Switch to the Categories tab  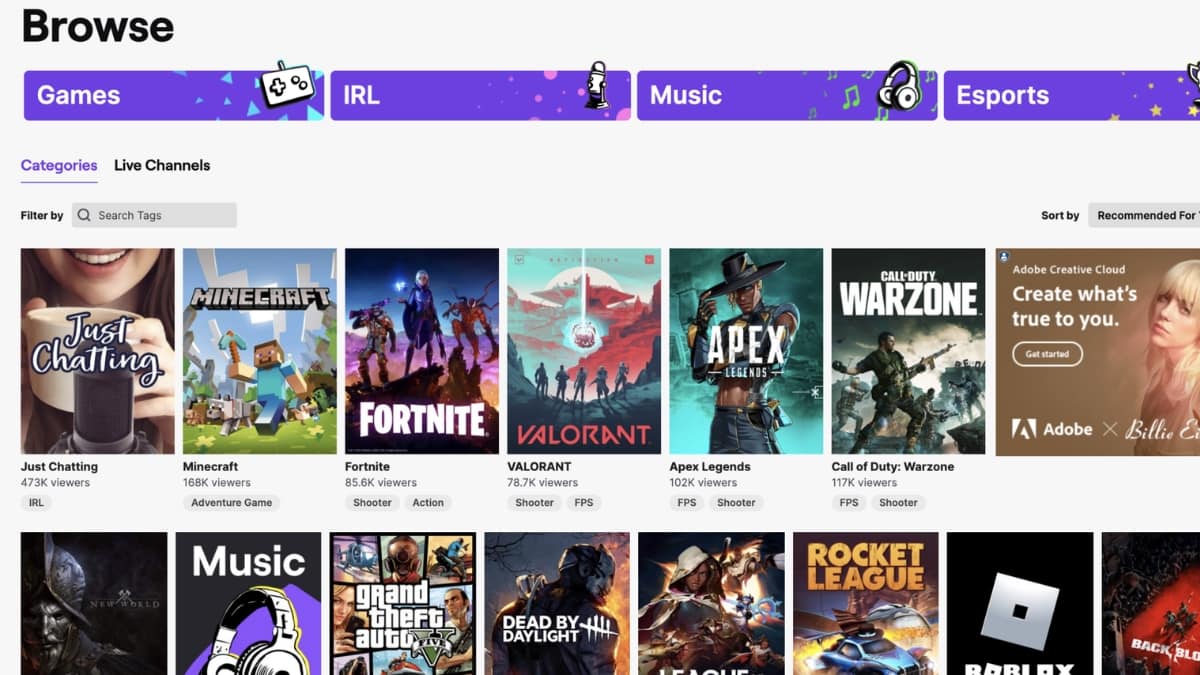tap(59, 165)
